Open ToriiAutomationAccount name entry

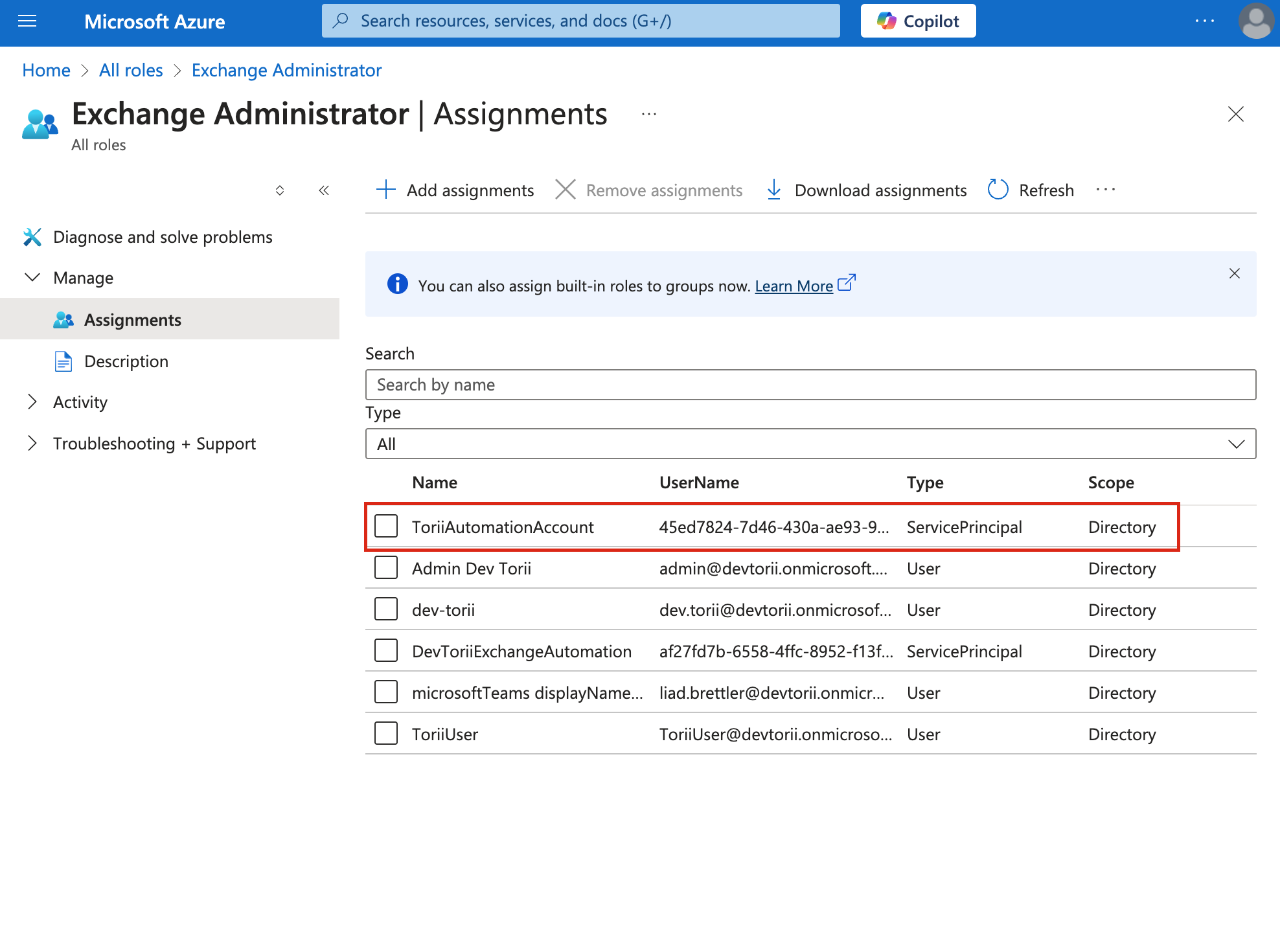(503, 527)
